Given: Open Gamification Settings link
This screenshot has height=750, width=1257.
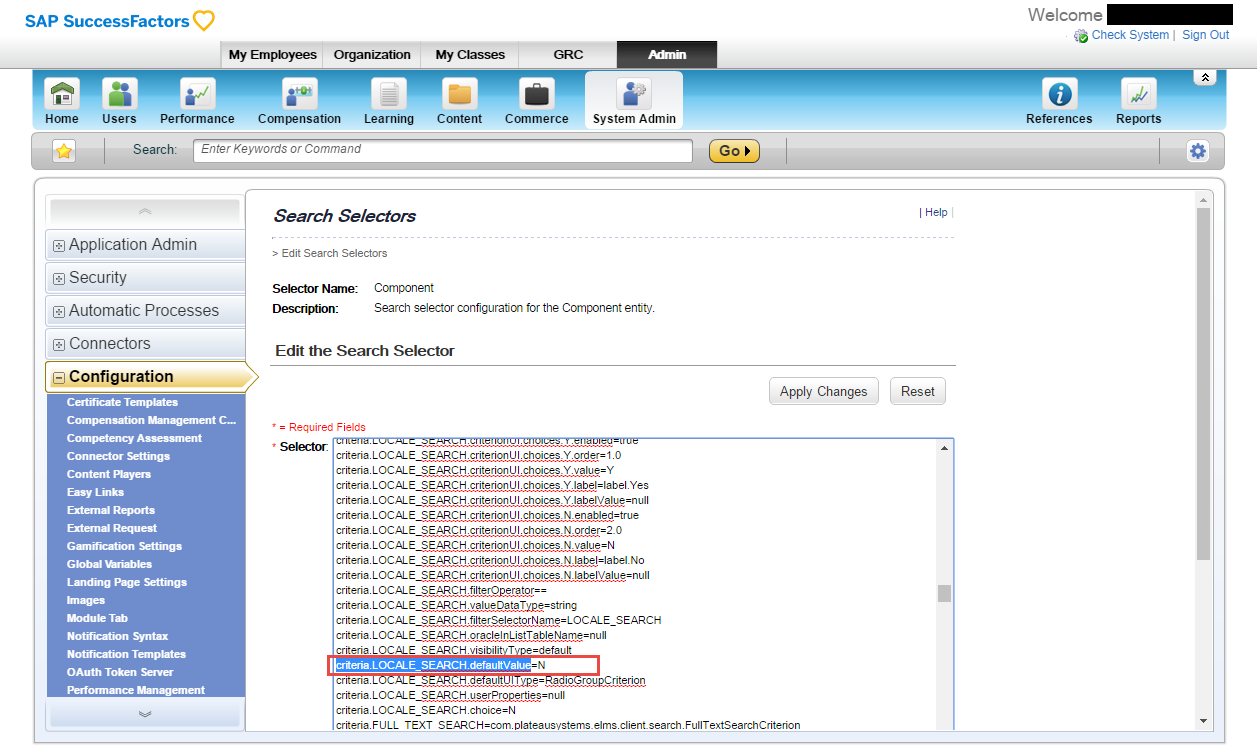Looking at the screenshot, I should coord(124,546).
